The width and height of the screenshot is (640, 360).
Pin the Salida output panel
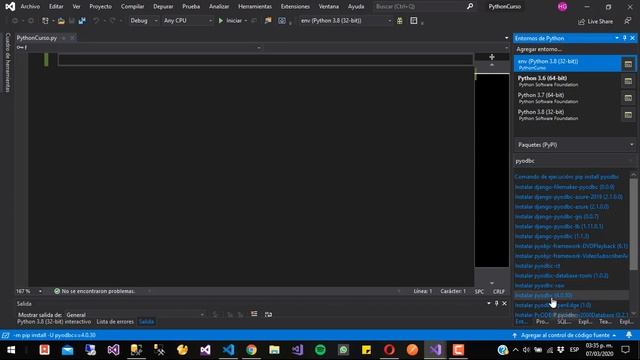(496, 303)
